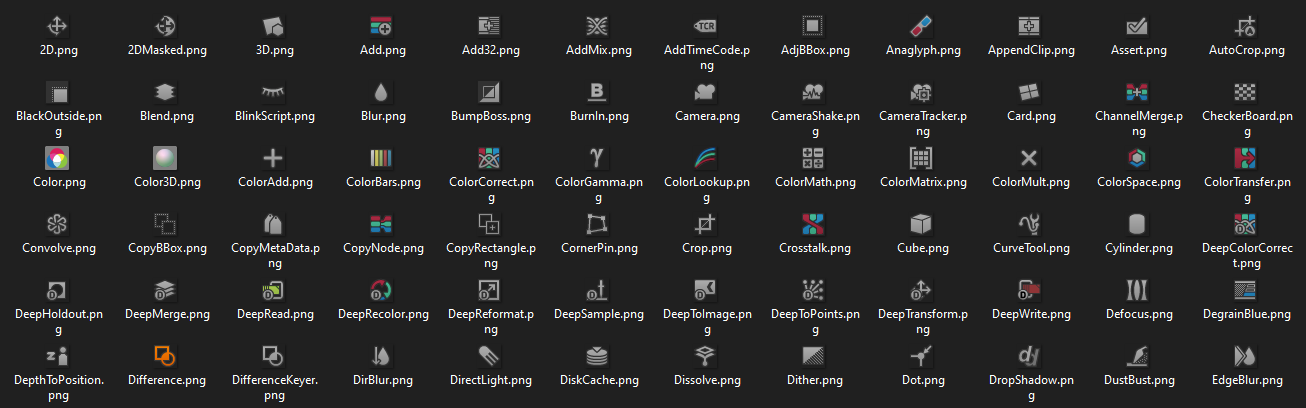Click the EdgeBlur.png thumbnail

(x=1245, y=356)
